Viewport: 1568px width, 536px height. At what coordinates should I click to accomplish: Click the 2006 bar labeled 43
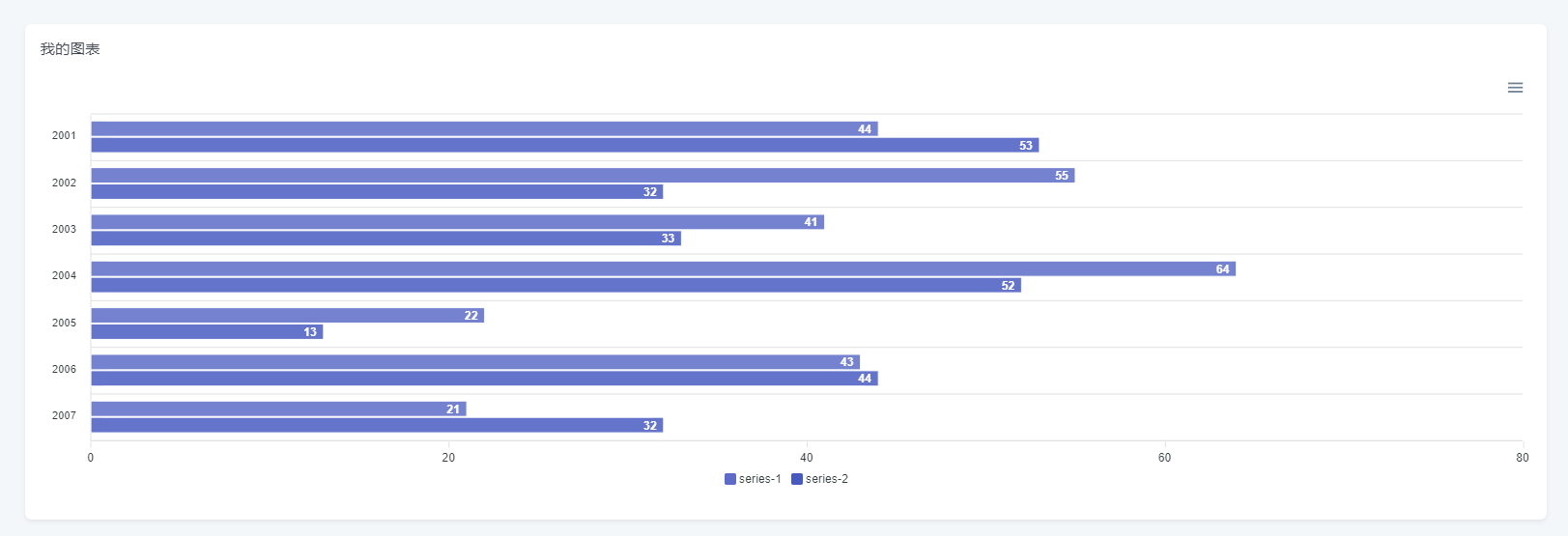click(x=474, y=362)
